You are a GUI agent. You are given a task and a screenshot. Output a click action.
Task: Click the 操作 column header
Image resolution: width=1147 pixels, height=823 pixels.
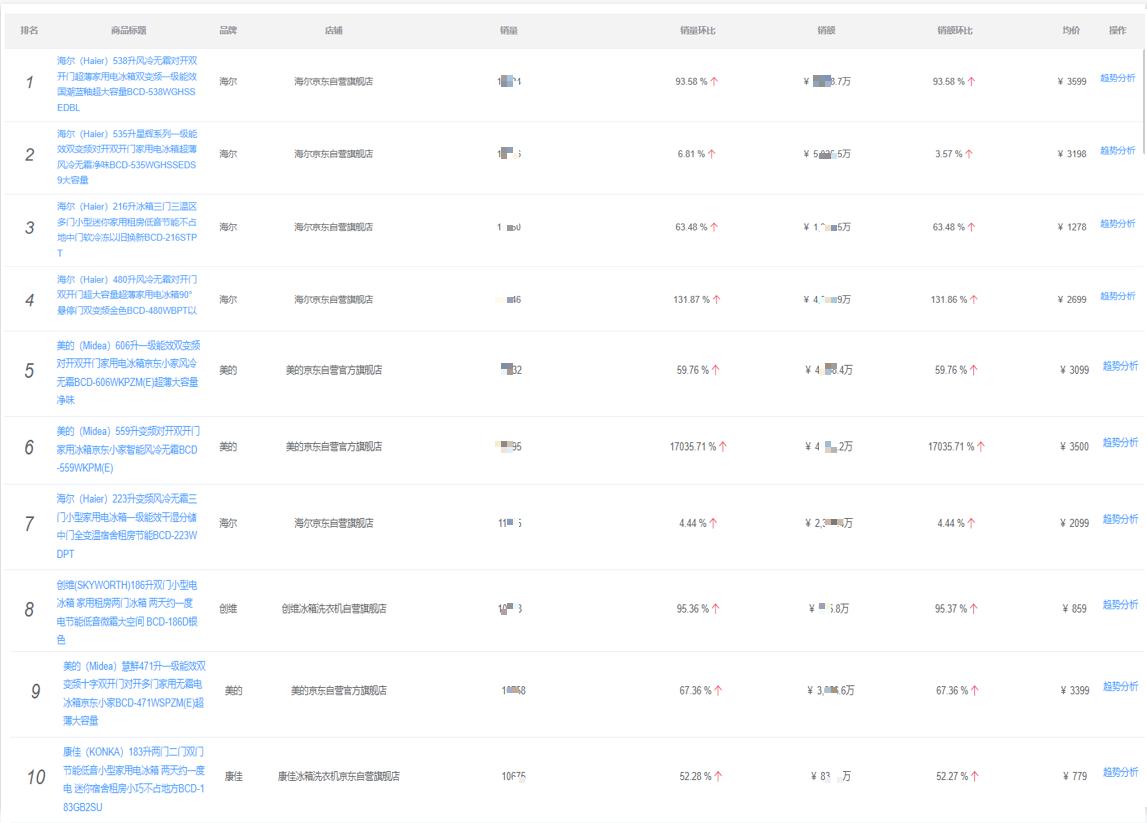tap(1118, 30)
